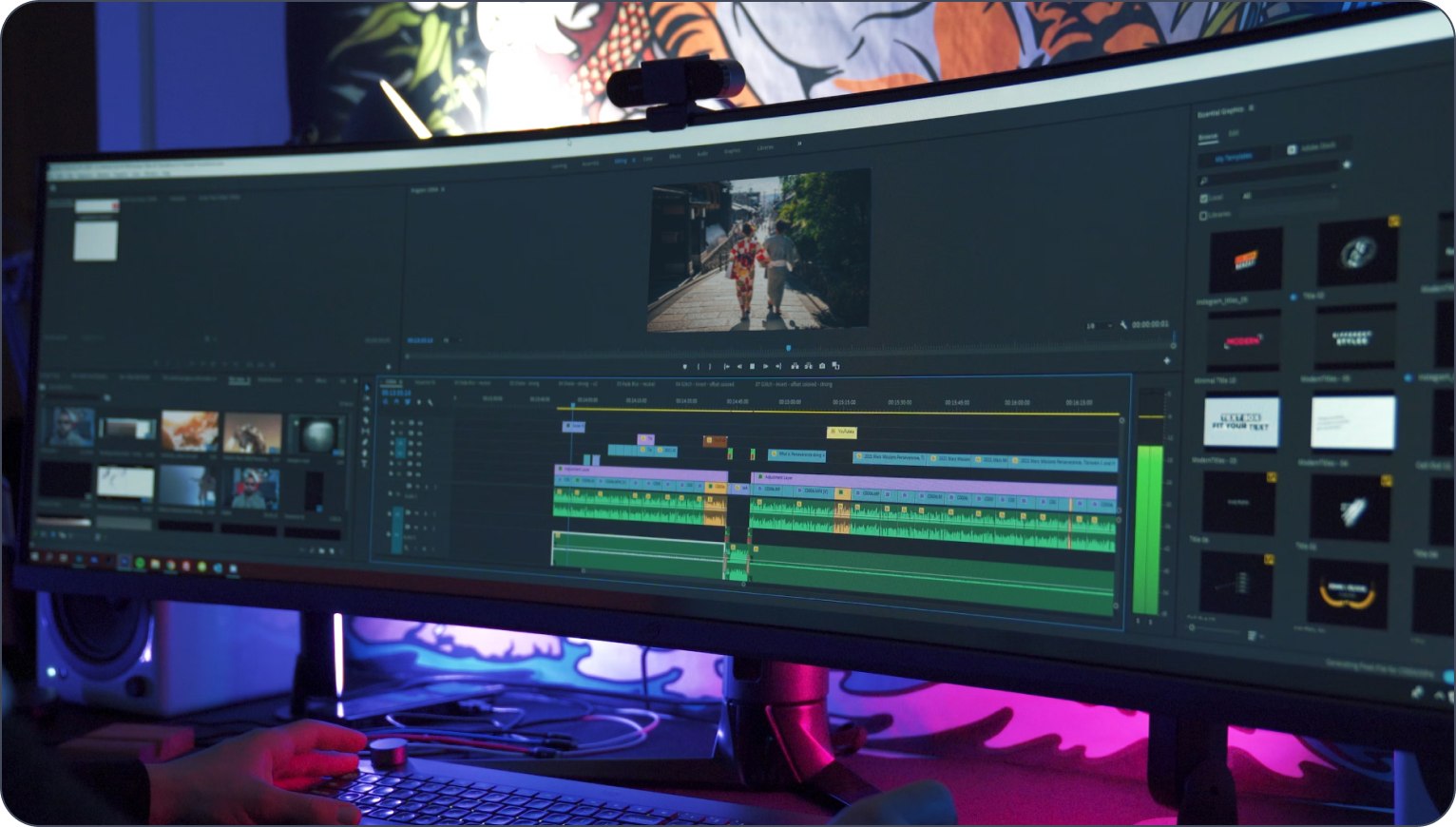Open the Program Monitor button editor plus
Screen dimensions: 1456x827
(1167, 360)
